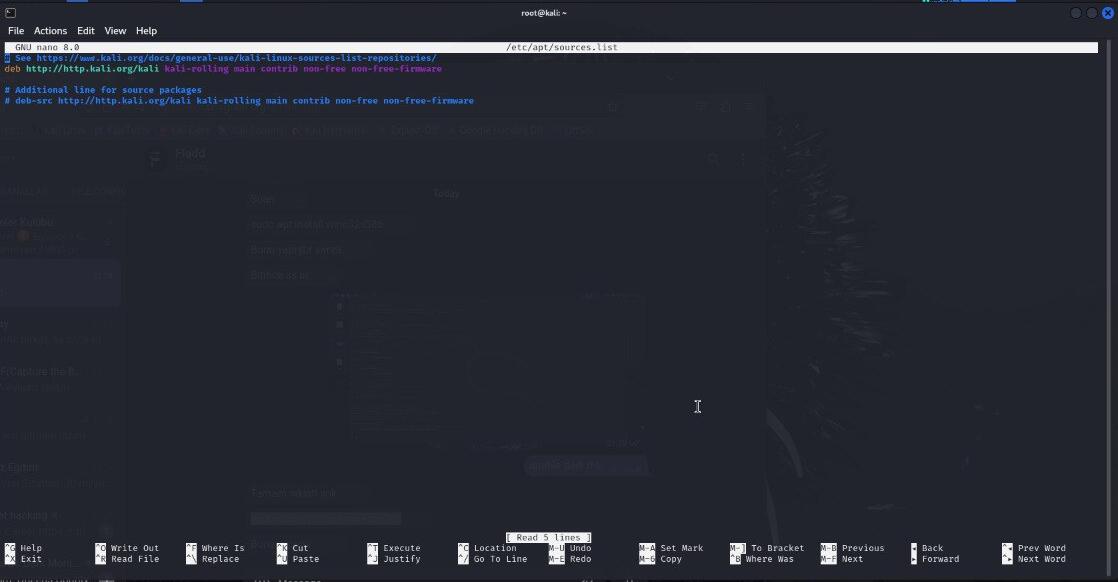Open the File menu
Viewport: 1118px width, 582px height.
pos(16,31)
